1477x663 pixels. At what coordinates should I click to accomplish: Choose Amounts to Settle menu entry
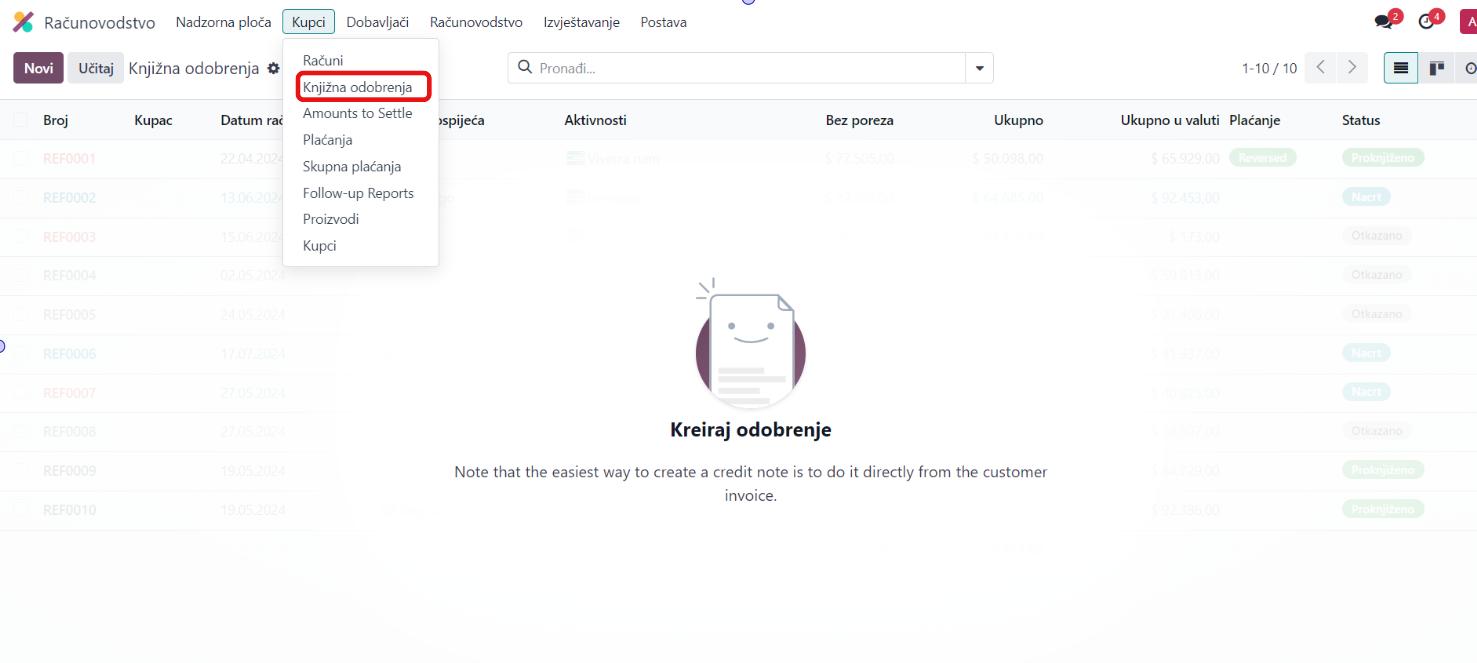point(357,113)
